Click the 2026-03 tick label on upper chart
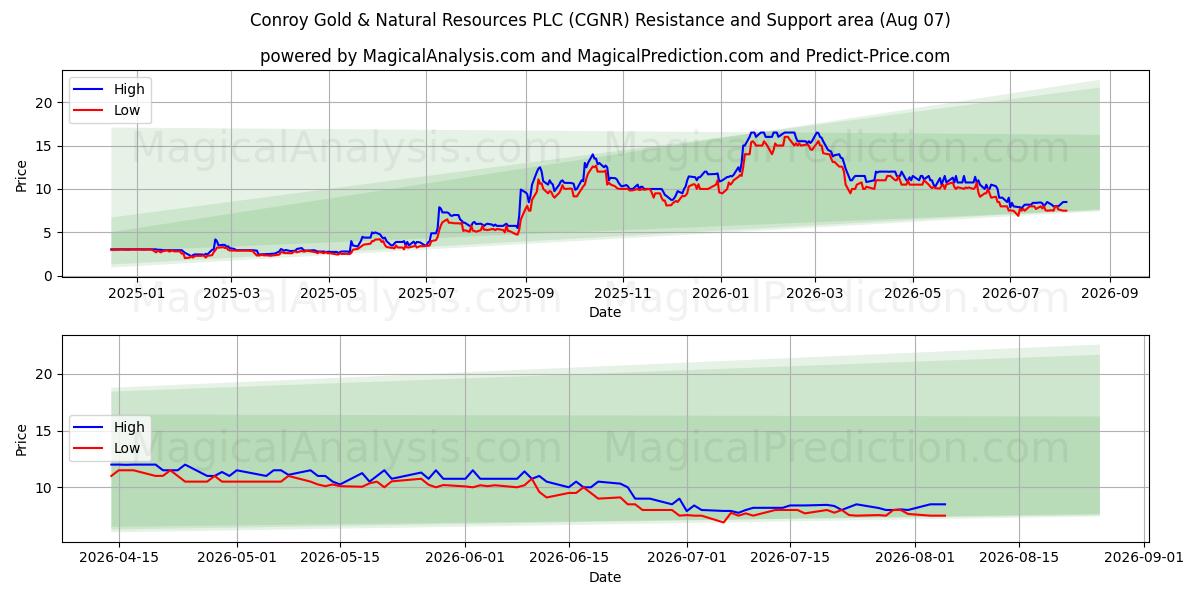Viewport: 1200px width, 600px height. pos(815,294)
